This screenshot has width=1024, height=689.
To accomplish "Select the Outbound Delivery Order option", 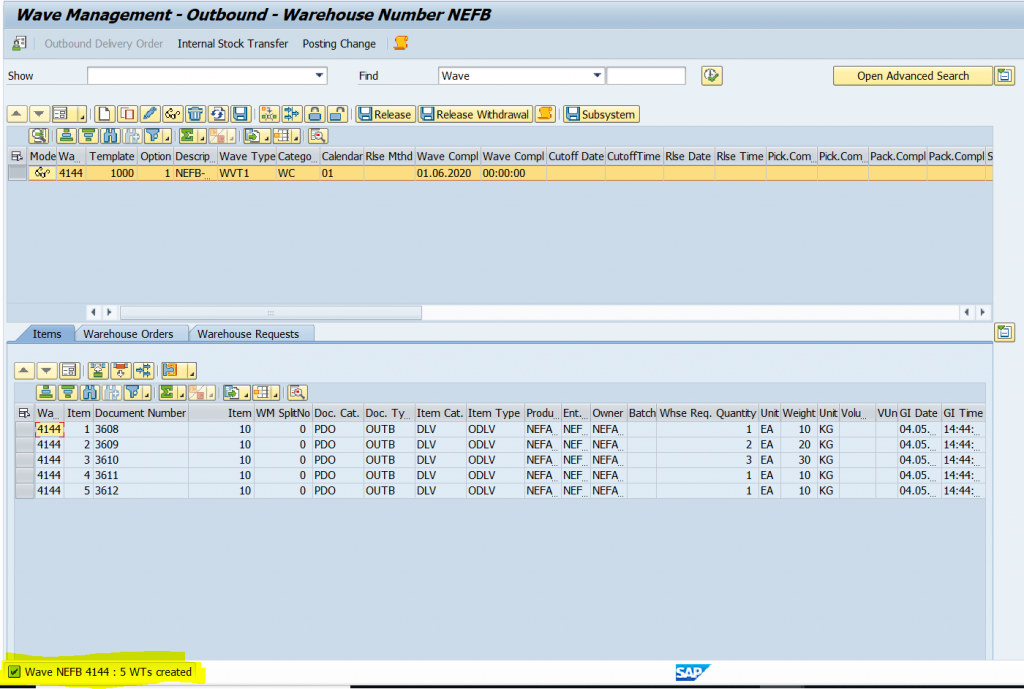I will (104, 44).
